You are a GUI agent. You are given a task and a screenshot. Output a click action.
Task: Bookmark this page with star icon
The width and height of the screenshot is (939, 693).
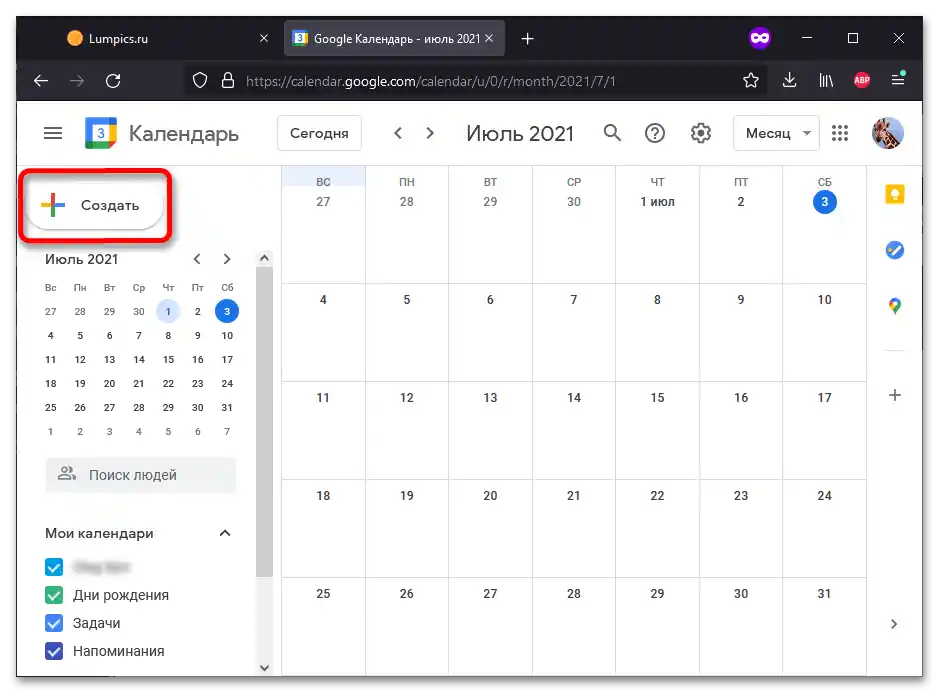tap(751, 80)
